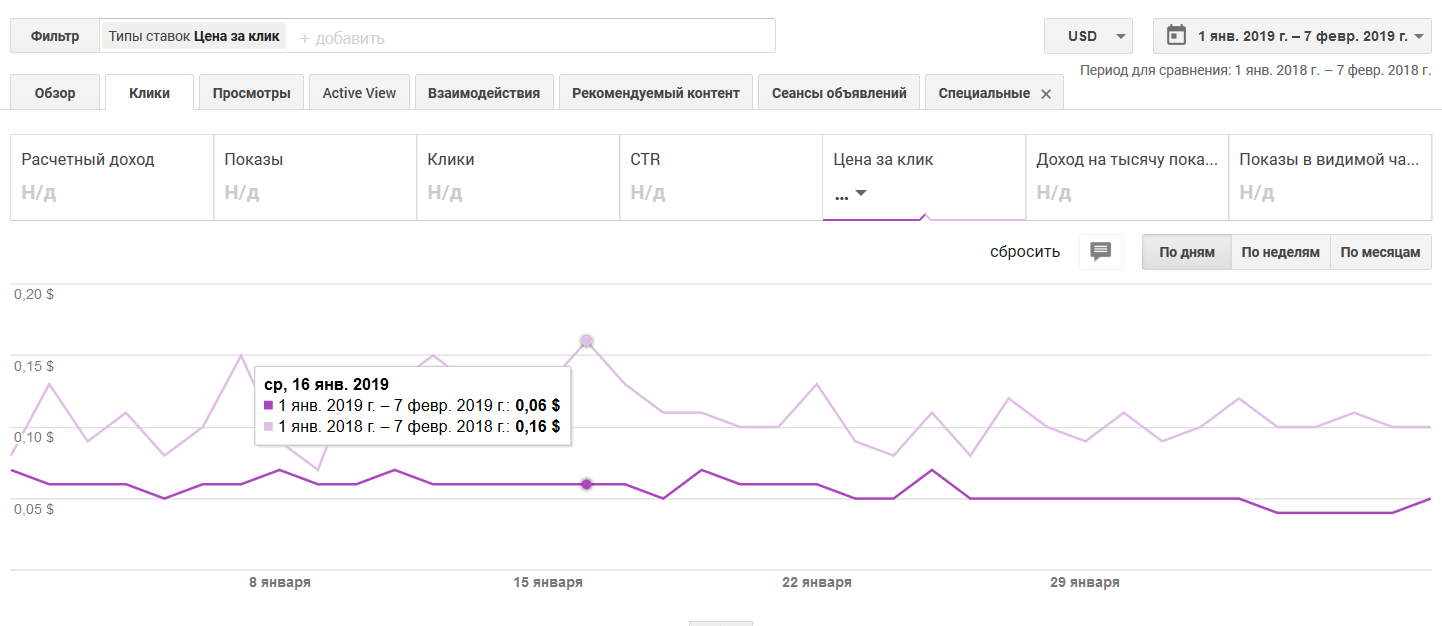Open the Сеансы объявлений tab
The image size is (1442, 626).
click(839, 93)
